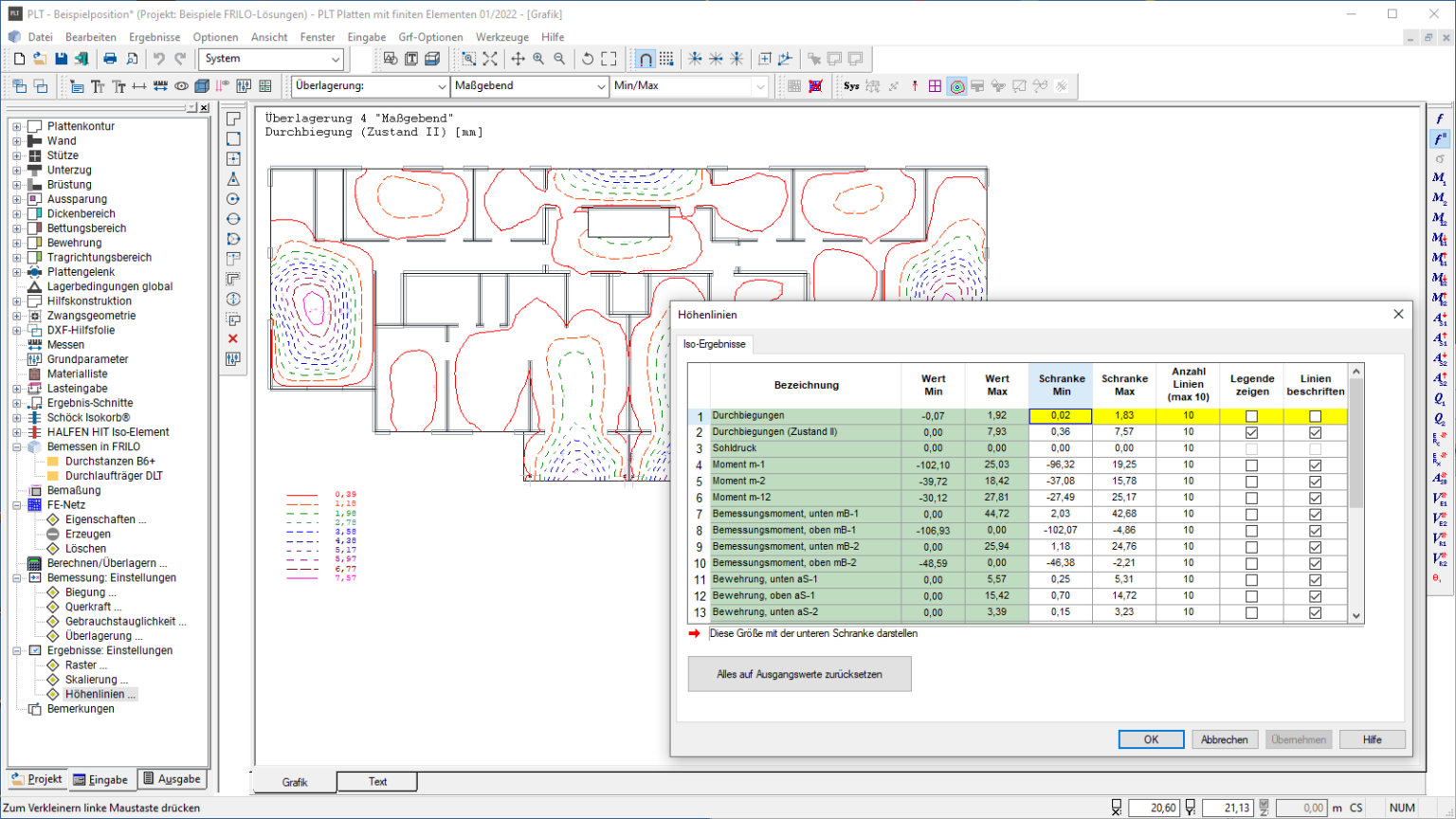This screenshot has width=1456, height=819.
Task: Uncheck Linien beschriften for Moment m-1
Action: [1315, 465]
